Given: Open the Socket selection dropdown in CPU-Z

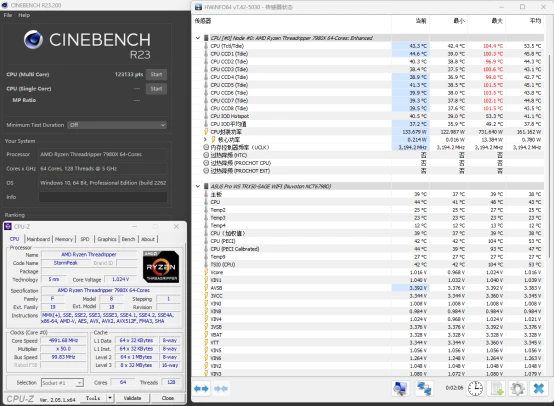Looking at the screenshot, I should tap(62, 383).
